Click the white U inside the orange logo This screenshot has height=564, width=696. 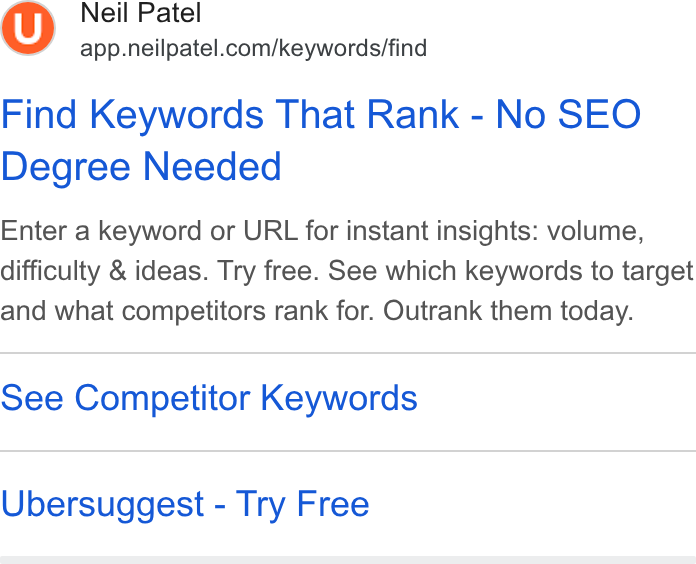[28, 28]
